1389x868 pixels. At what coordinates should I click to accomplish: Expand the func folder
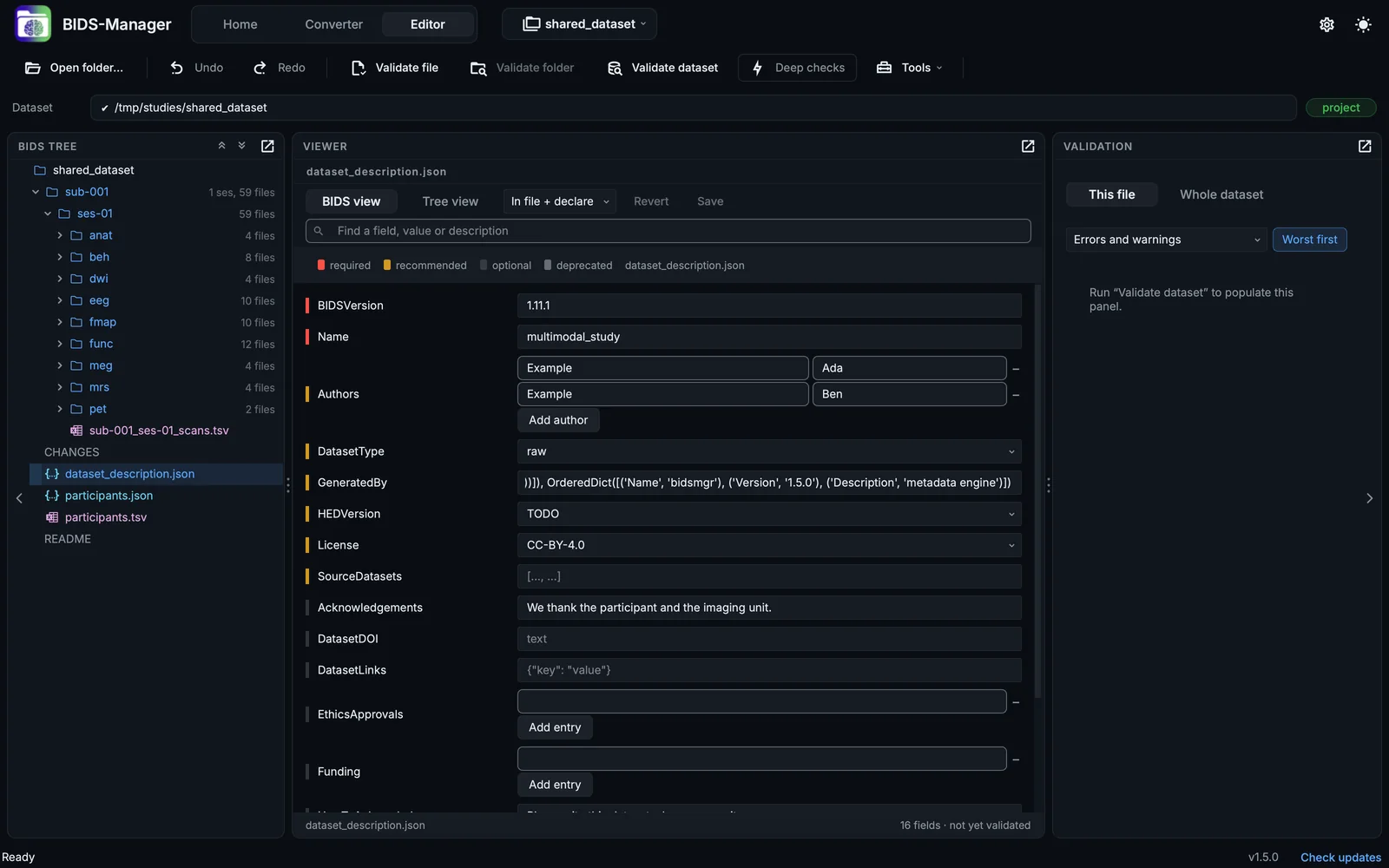tap(60, 344)
